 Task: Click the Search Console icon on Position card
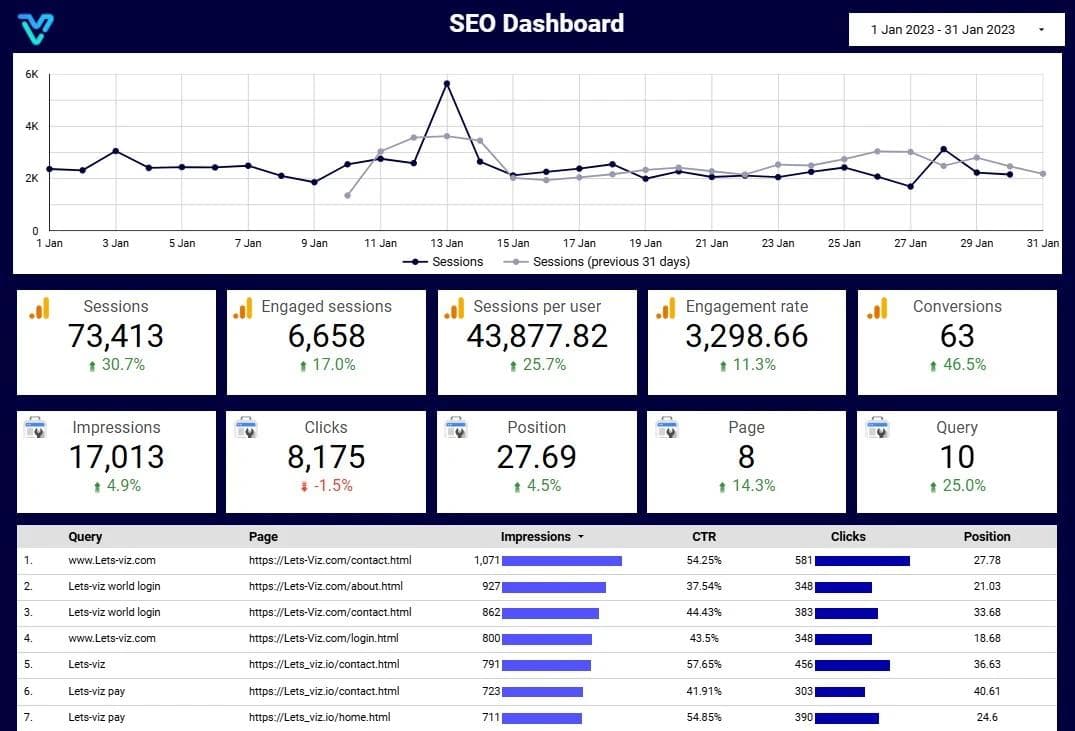457,429
